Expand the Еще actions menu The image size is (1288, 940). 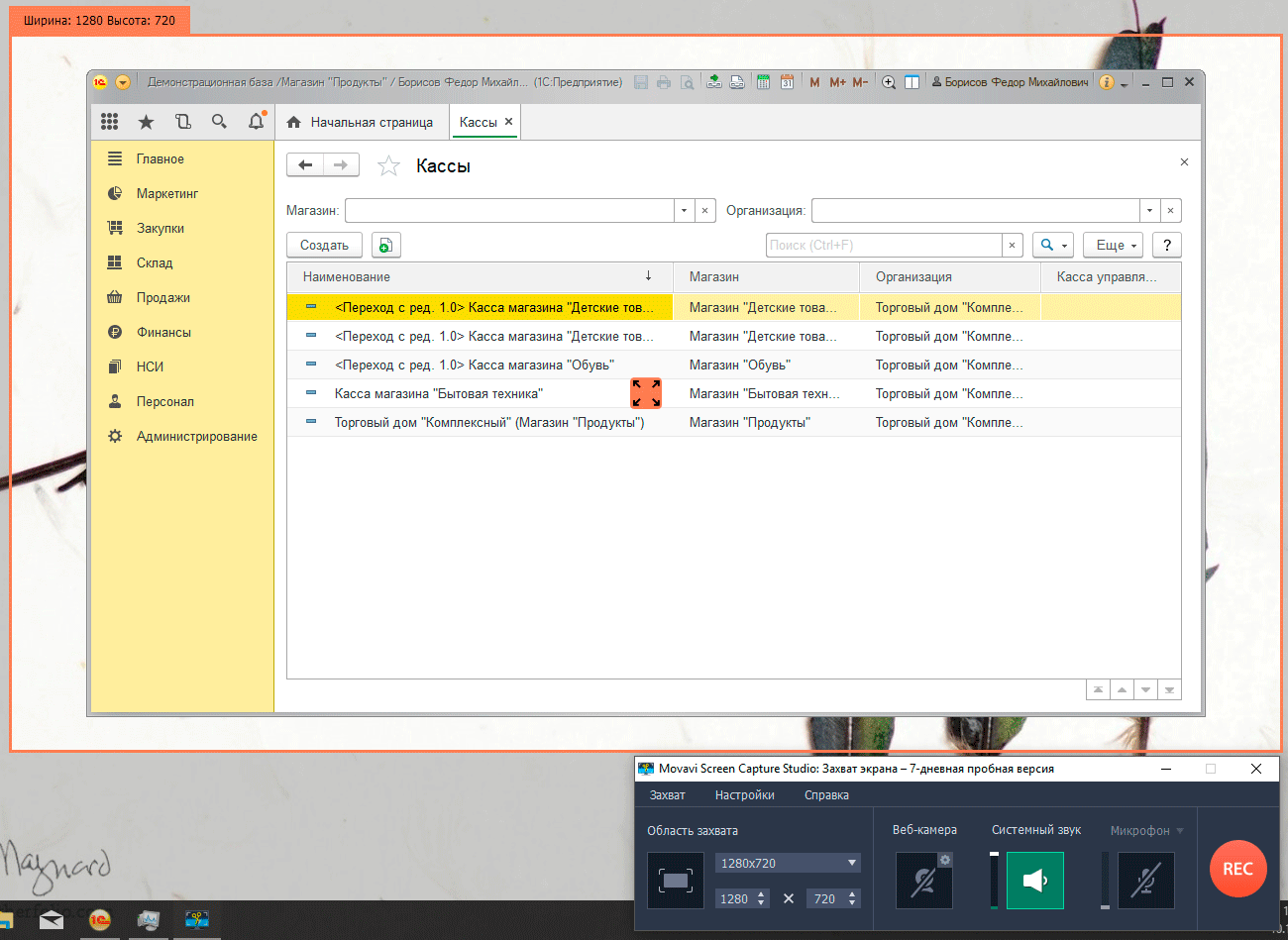pyautogui.click(x=1115, y=245)
